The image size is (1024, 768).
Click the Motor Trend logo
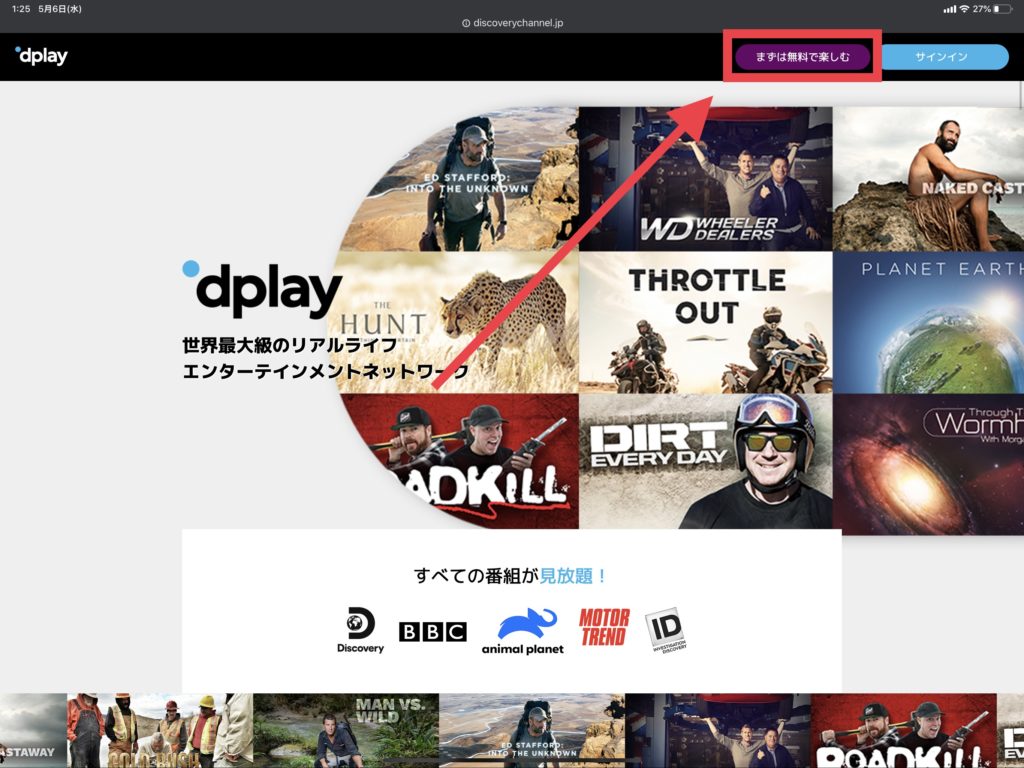tap(604, 627)
